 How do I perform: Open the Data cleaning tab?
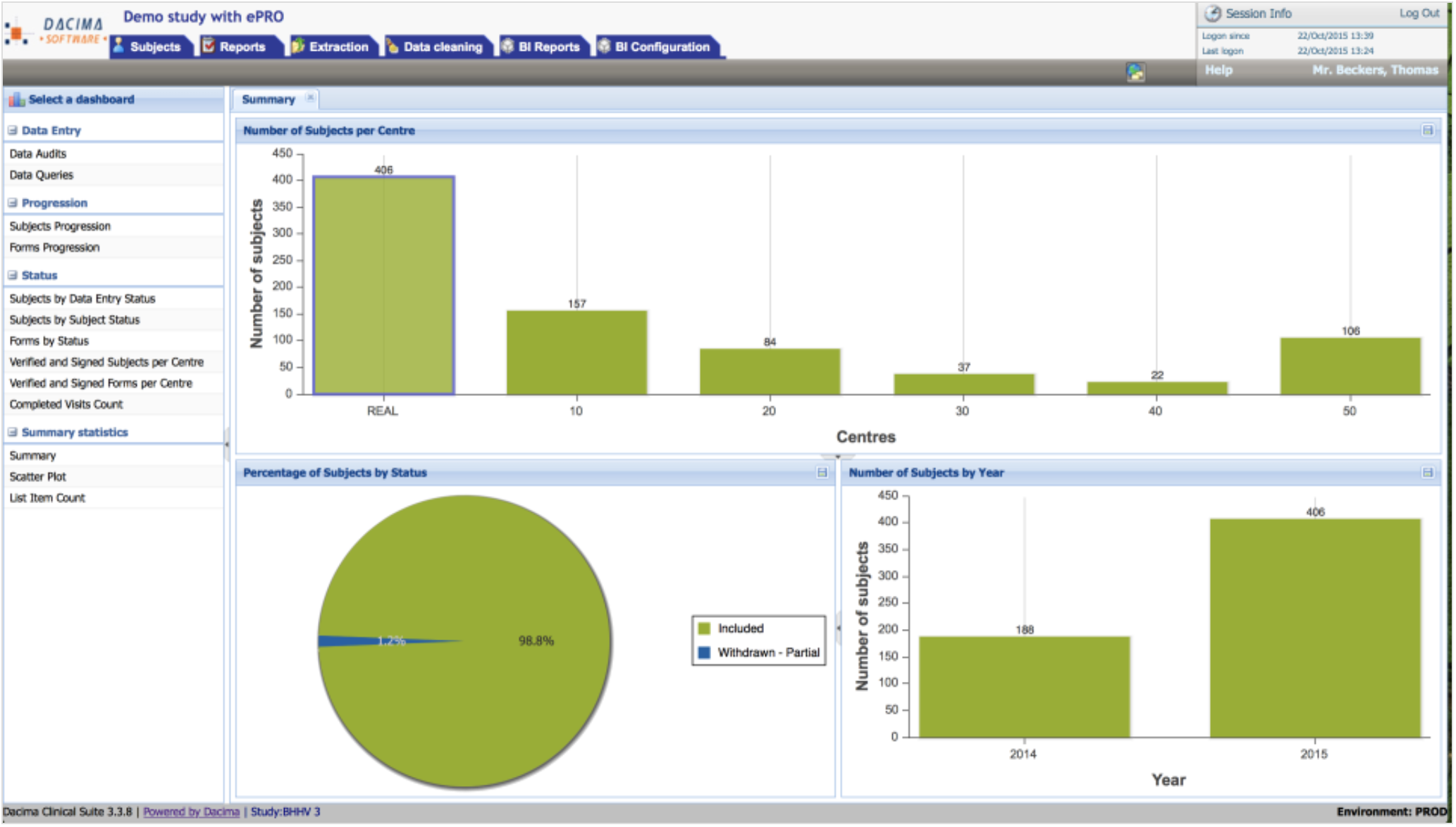442,47
